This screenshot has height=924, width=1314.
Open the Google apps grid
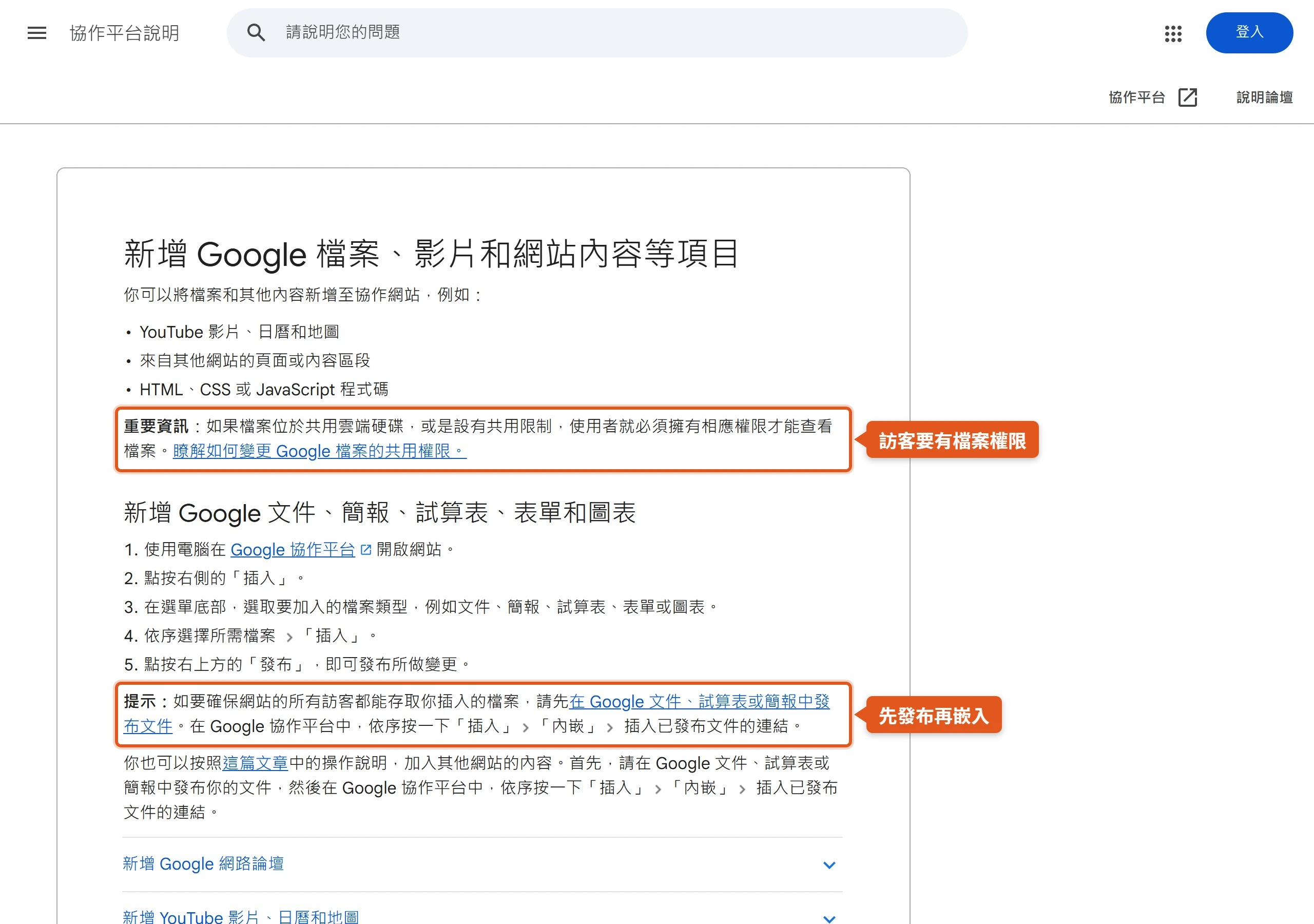point(1173,33)
